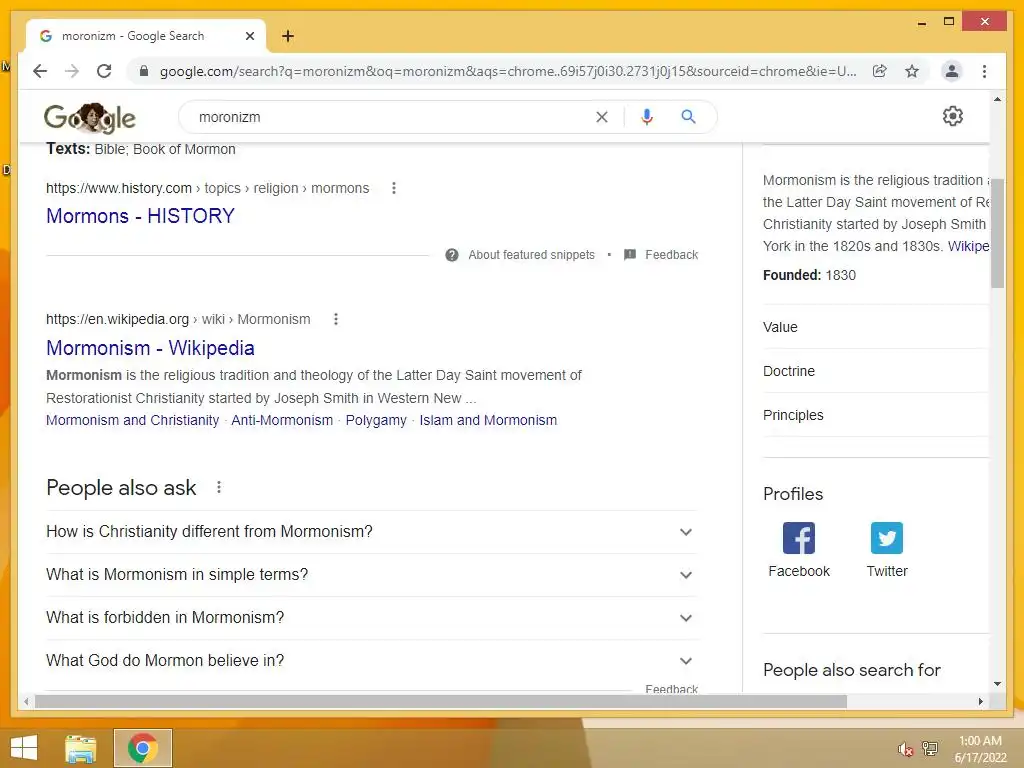Bookmark this page with the star
The image size is (1024, 768).
[x=912, y=71]
